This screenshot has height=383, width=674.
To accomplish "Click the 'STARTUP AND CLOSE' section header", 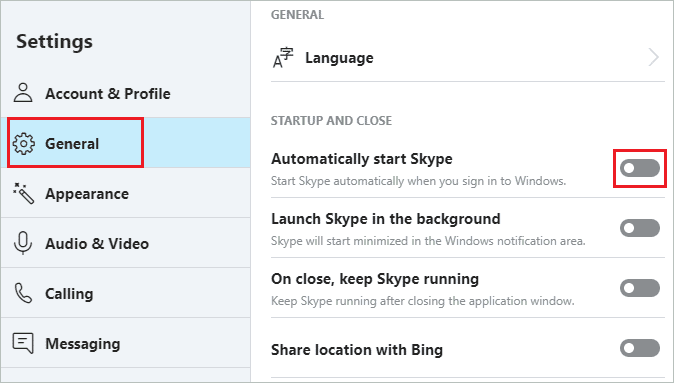I will 331,121.
